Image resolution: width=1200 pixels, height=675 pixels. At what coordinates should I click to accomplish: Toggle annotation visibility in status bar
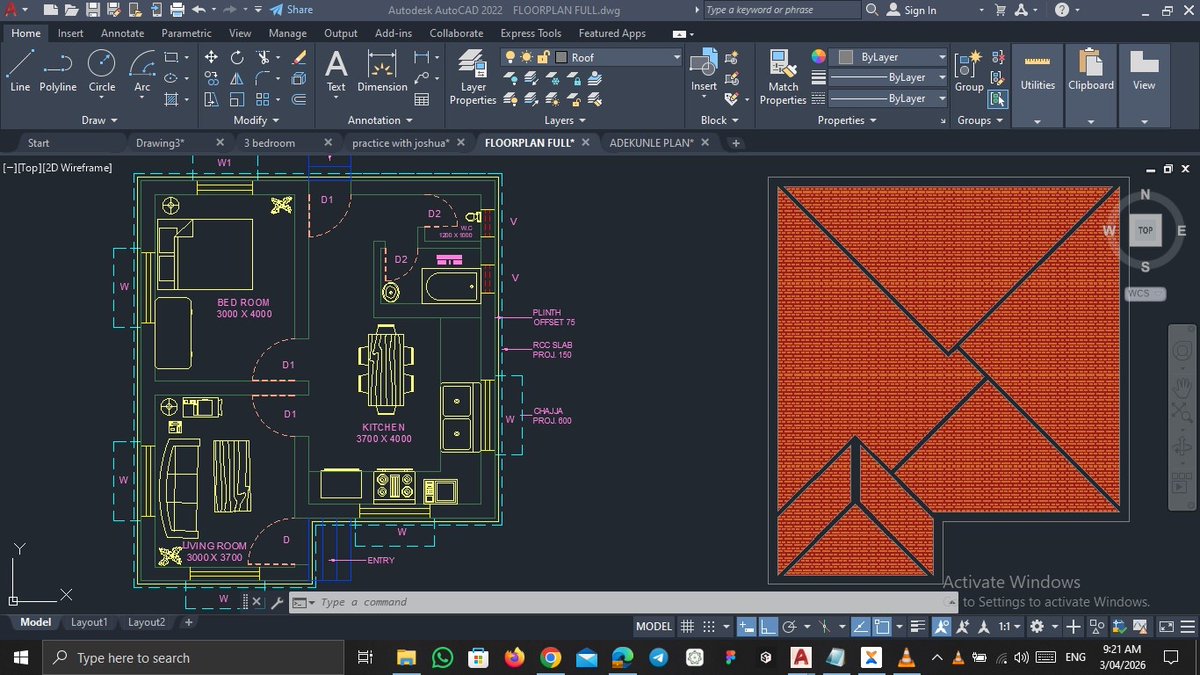[941, 626]
